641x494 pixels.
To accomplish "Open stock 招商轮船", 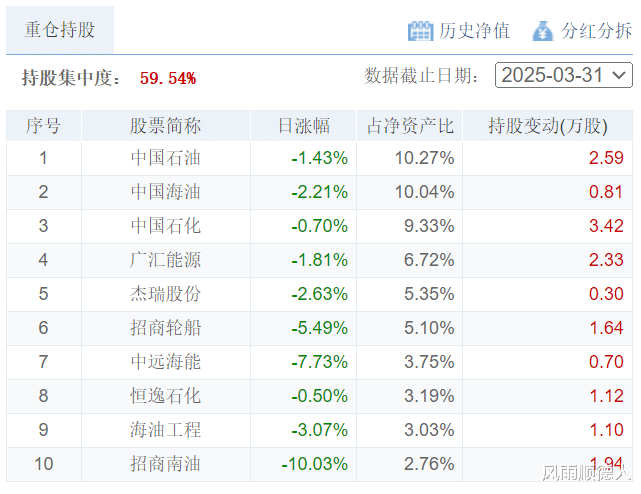I will 166,328.
